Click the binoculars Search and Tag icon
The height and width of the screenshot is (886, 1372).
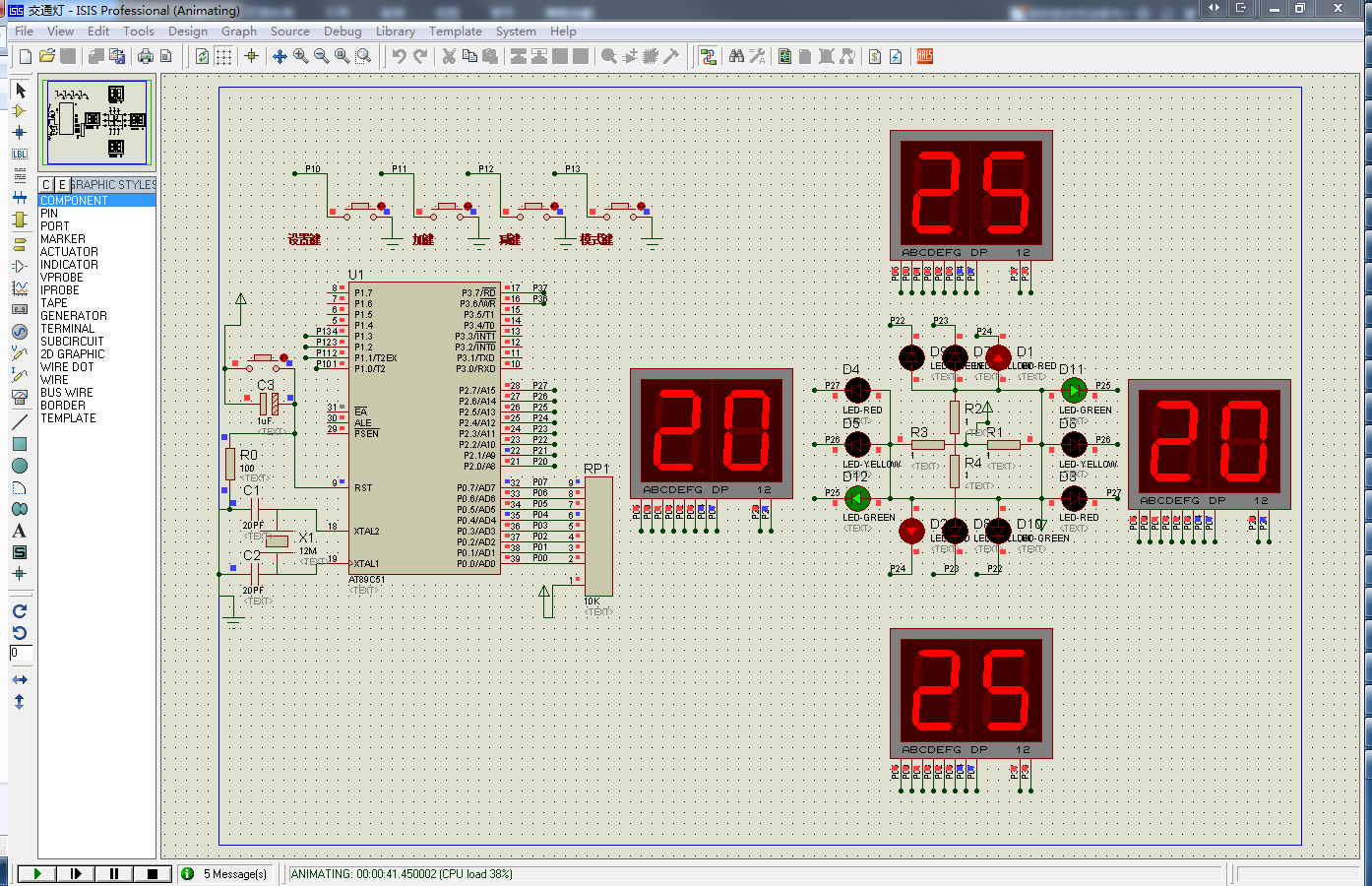[x=736, y=56]
